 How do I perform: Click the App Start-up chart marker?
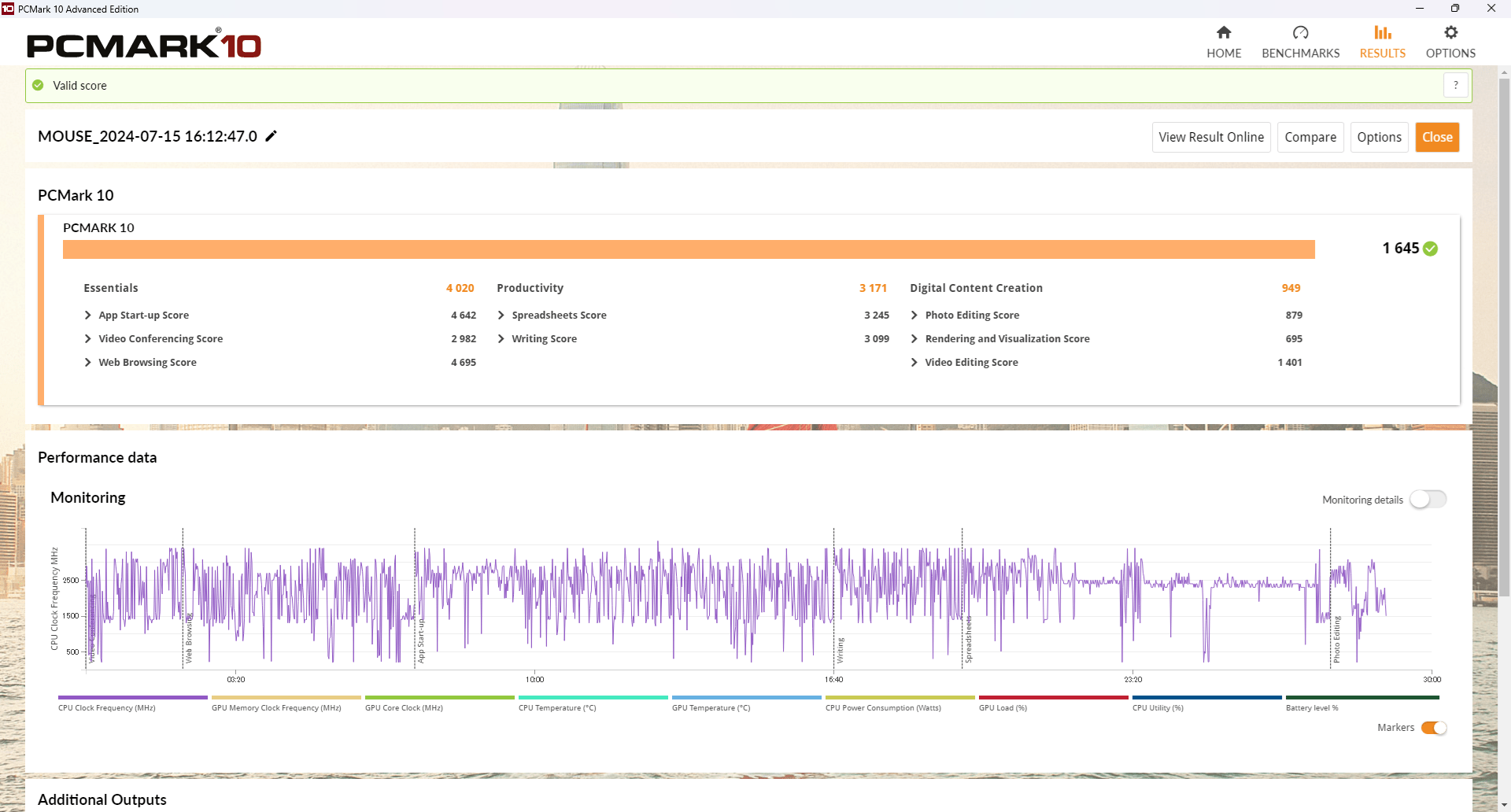tap(421, 640)
